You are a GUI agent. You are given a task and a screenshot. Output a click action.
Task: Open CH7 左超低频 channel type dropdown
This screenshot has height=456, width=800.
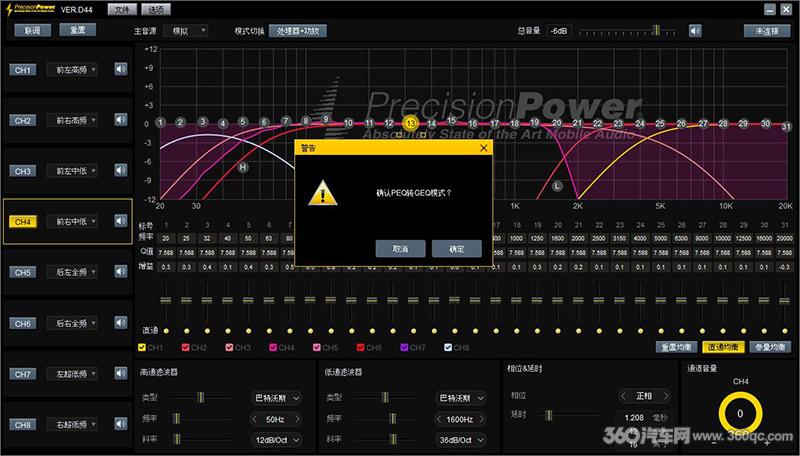(x=72, y=374)
